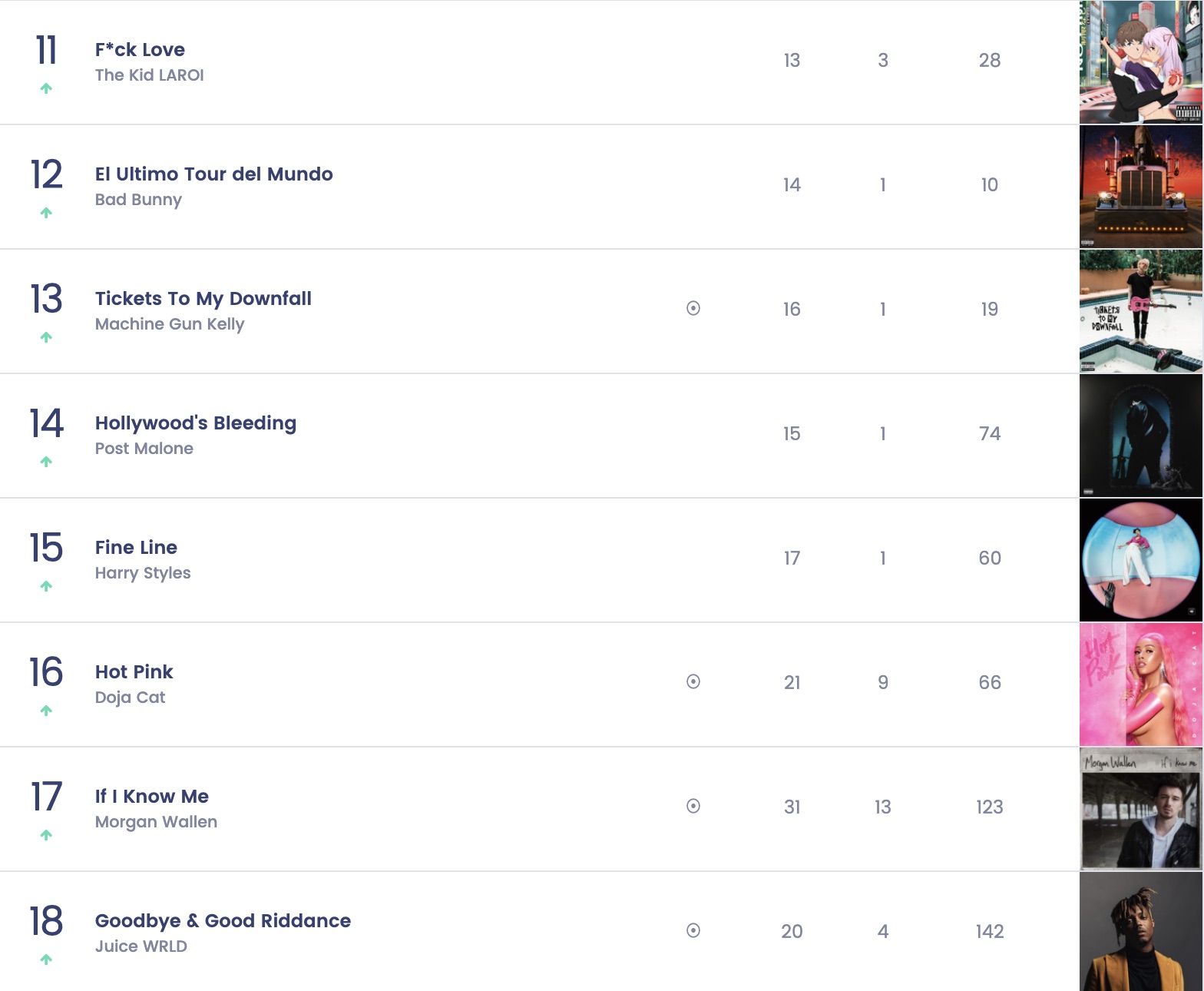1204x991 pixels.
Task: Click the green up arrow under rank 18
Action: pos(46,960)
